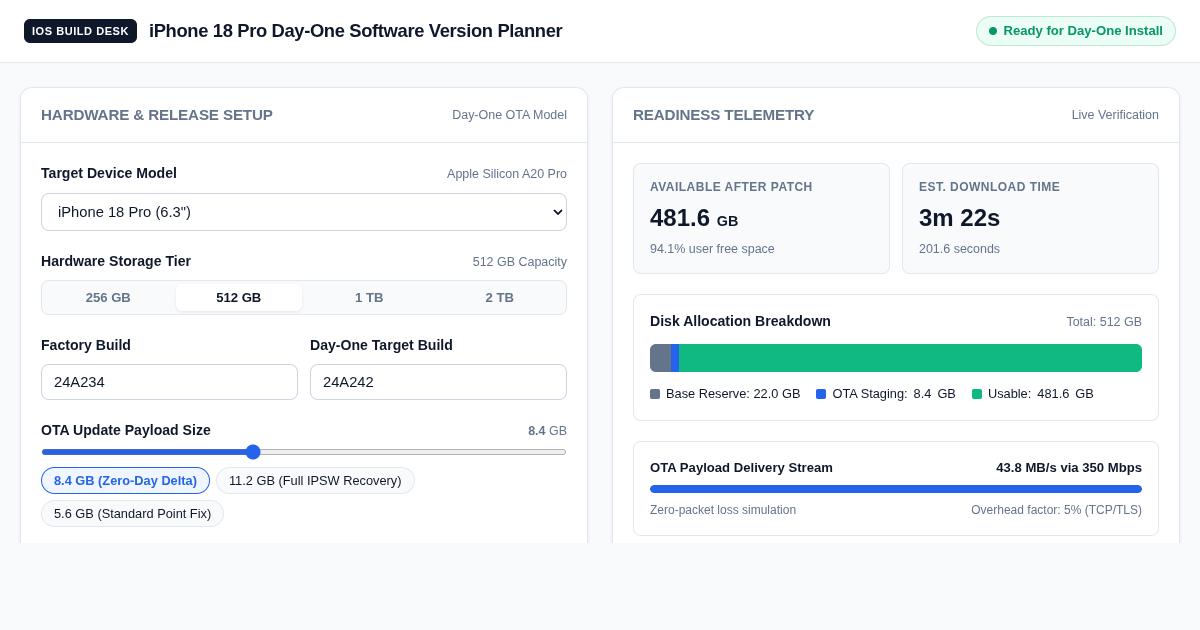Click the Est. Download Time card
This screenshot has height=630, width=1200.
(1030, 218)
